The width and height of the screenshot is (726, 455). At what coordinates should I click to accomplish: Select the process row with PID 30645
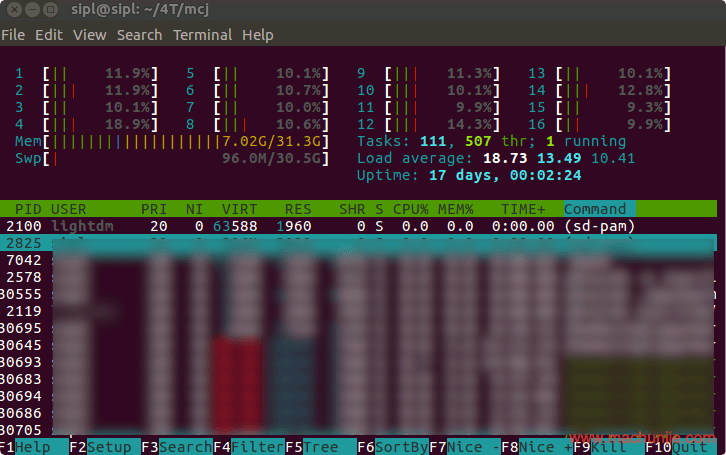[358, 345]
